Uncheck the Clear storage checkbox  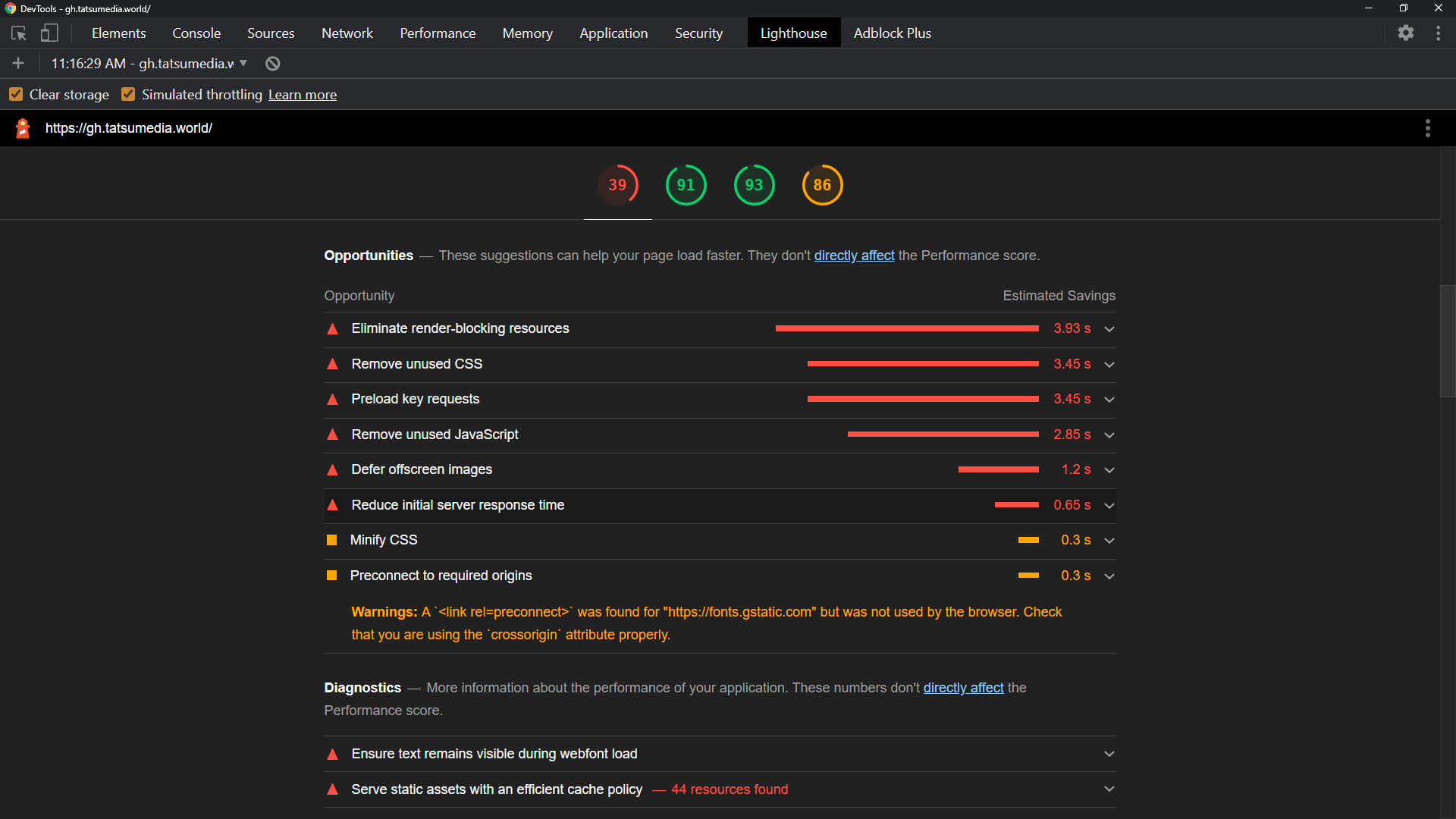(16, 95)
